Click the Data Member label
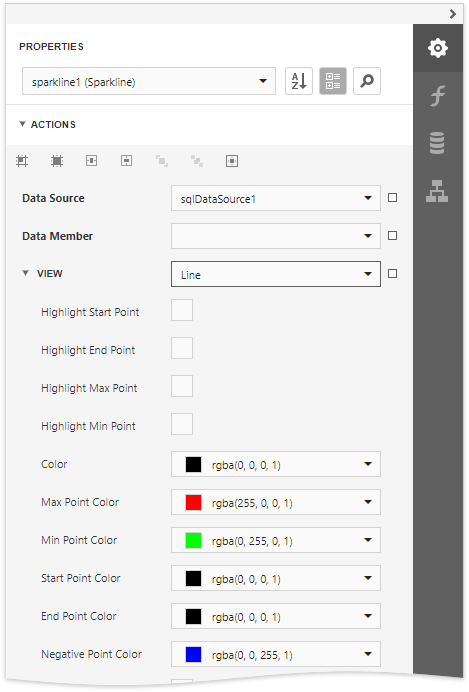The height and width of the screenshot is (692, 469). pos(57,236)
